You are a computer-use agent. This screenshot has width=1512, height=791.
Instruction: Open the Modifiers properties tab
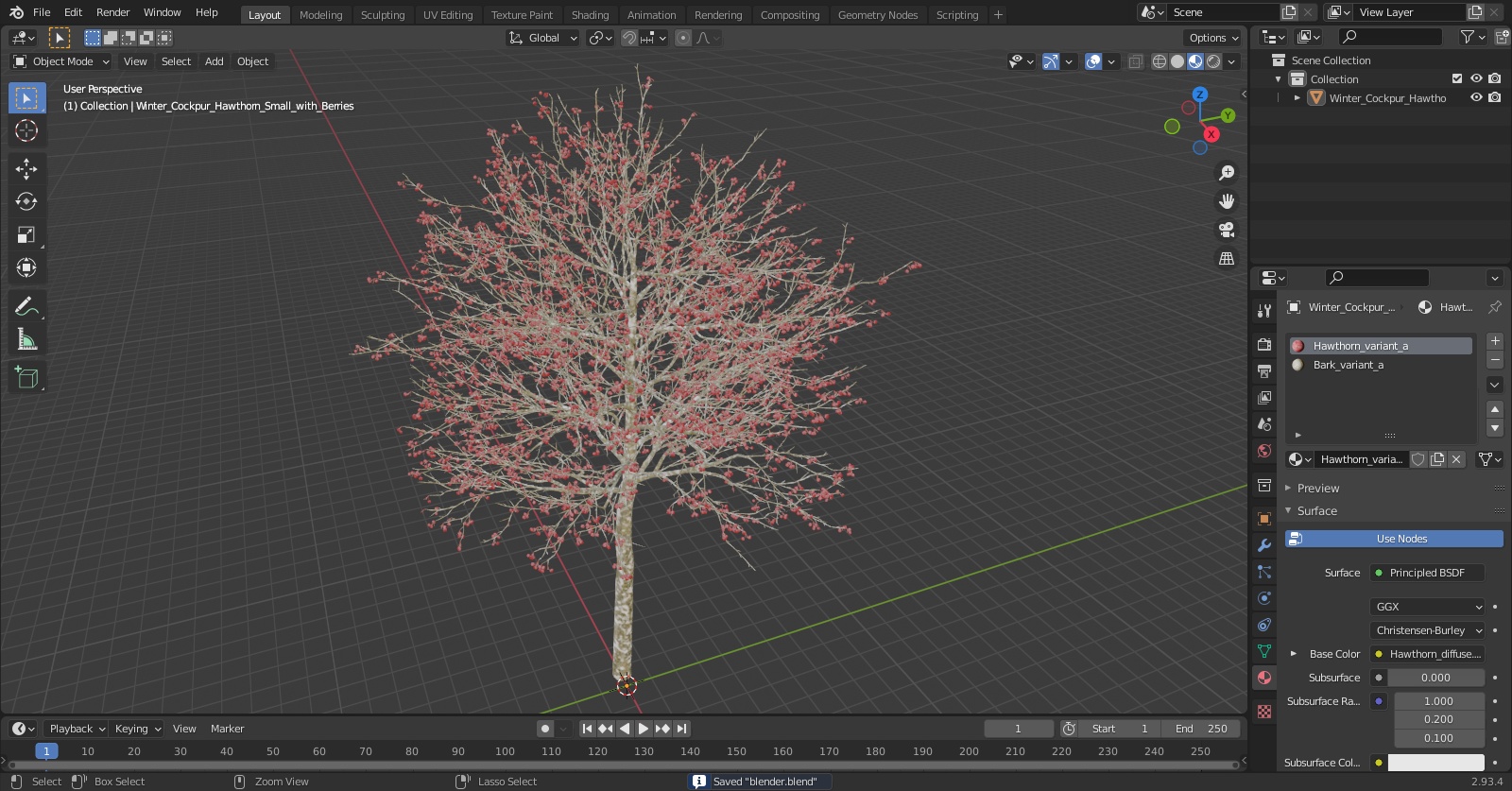click(1264, 545)
